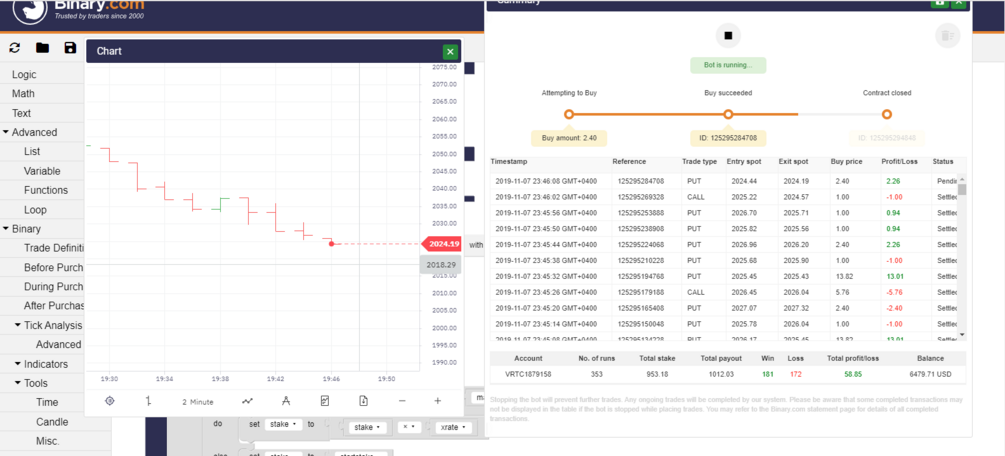Open the drawing tools compass icon
Image resolution: width=1005 pixels, height=456 pixels.
[286, 401]
